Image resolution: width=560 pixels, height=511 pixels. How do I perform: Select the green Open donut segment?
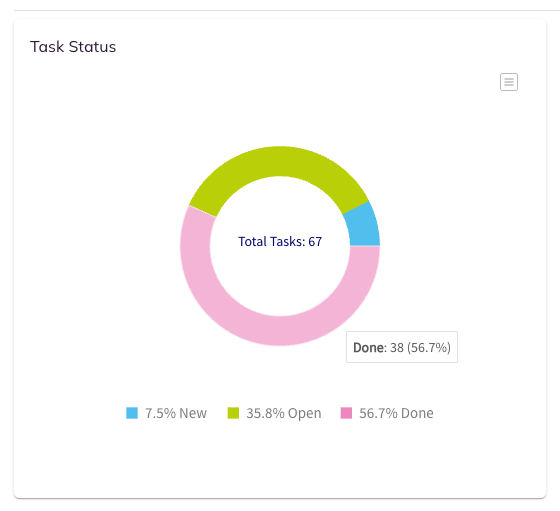(x=279, y=161)
